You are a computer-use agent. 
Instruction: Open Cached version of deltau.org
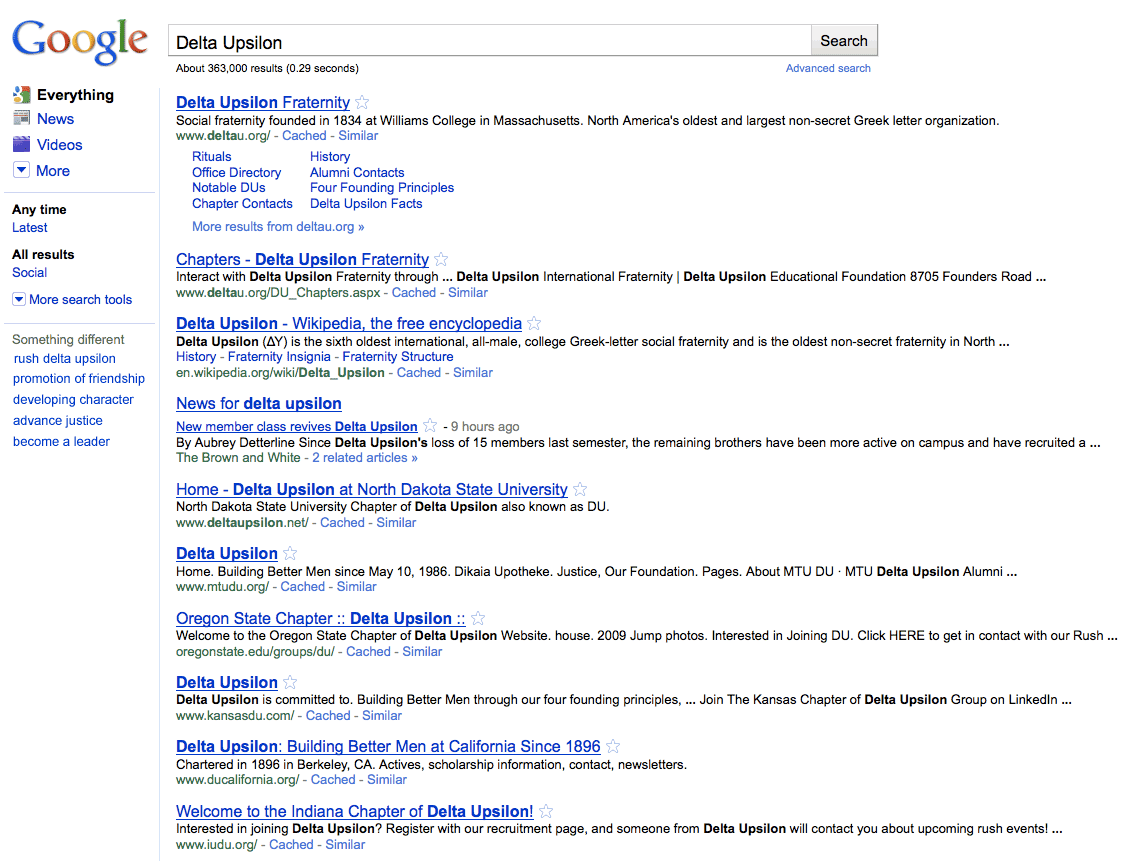click(304, 136)
